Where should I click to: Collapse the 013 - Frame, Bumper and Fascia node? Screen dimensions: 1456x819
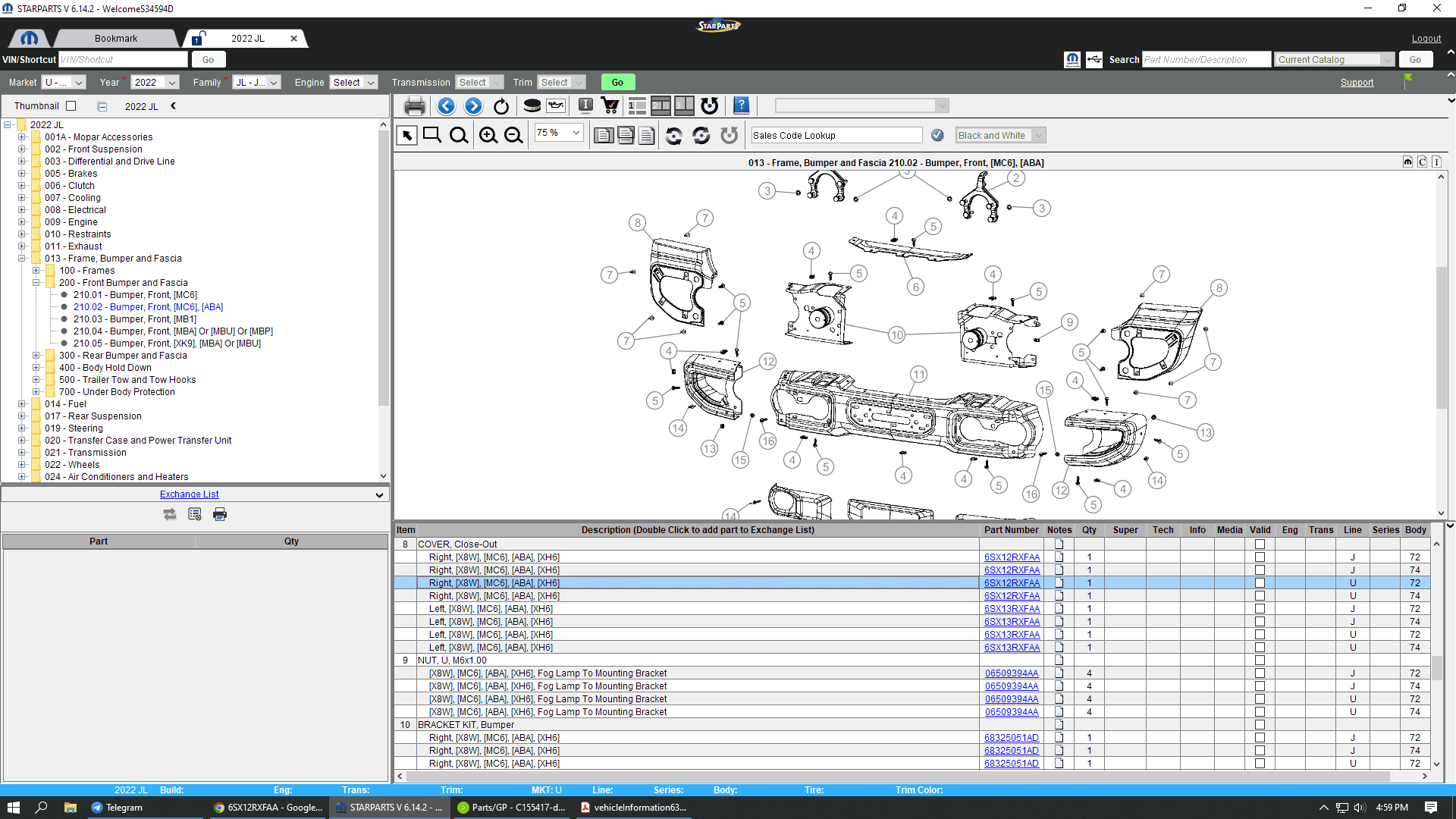(x=22, y=259)
